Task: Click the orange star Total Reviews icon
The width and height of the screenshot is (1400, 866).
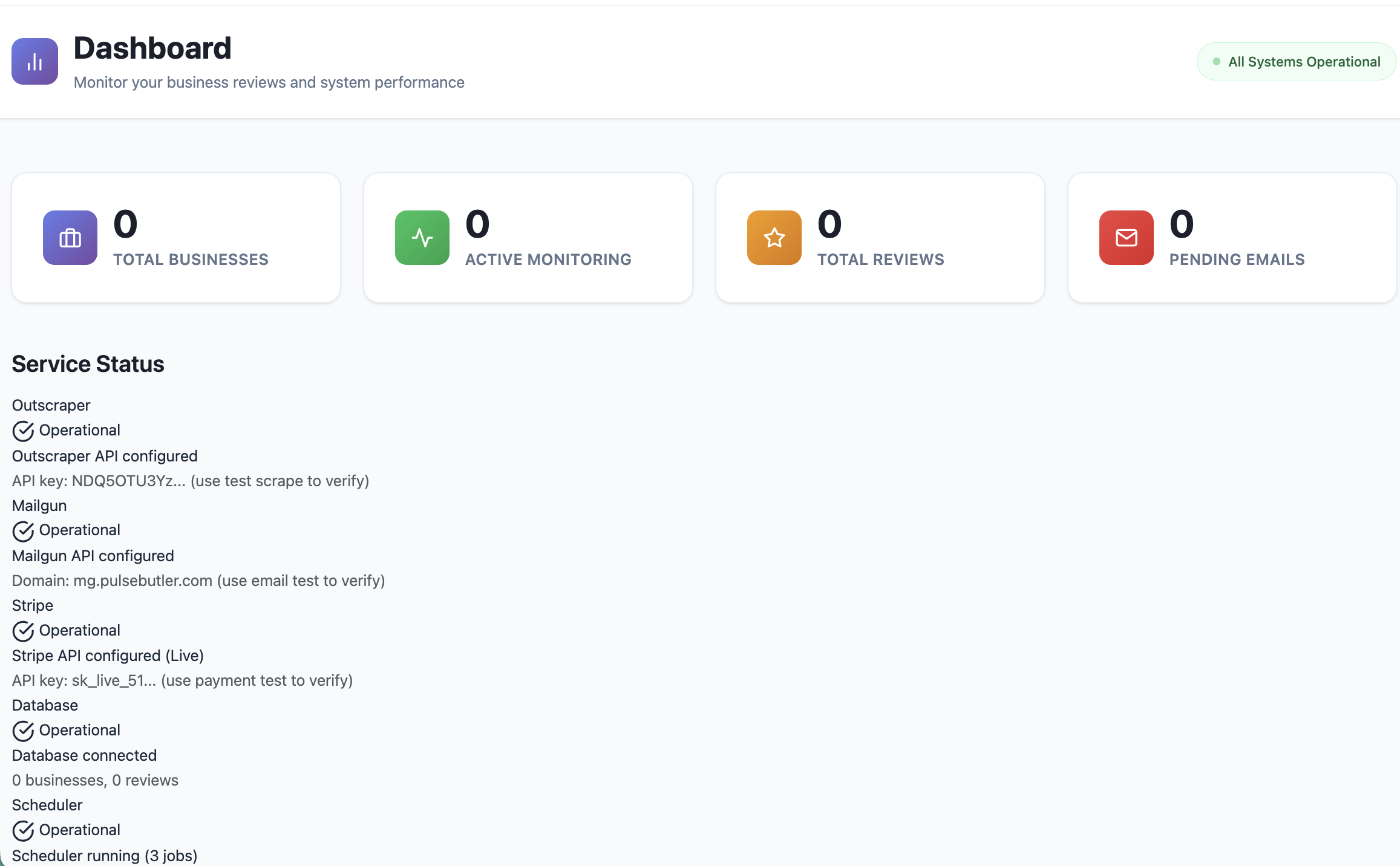Action: pos(774,238)
